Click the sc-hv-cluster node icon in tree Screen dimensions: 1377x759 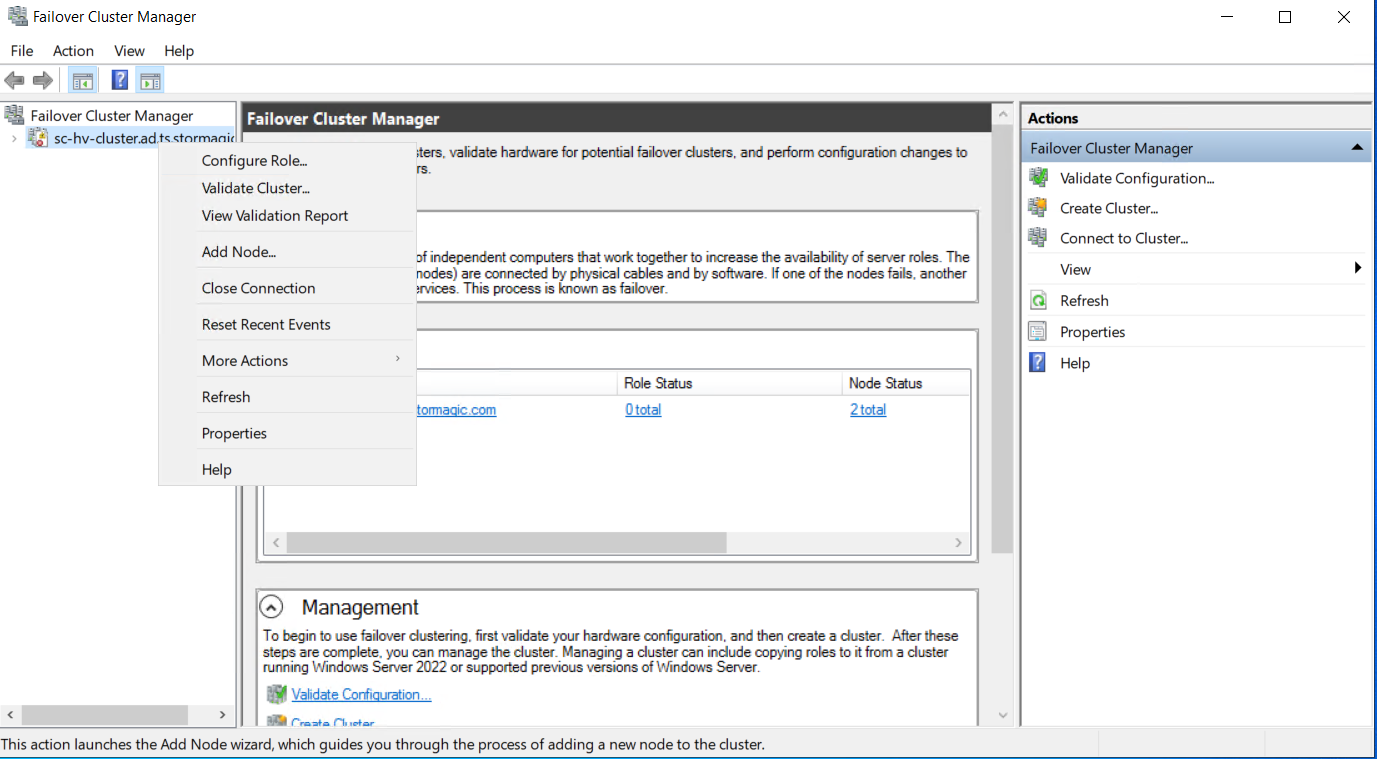click(38, 138)
